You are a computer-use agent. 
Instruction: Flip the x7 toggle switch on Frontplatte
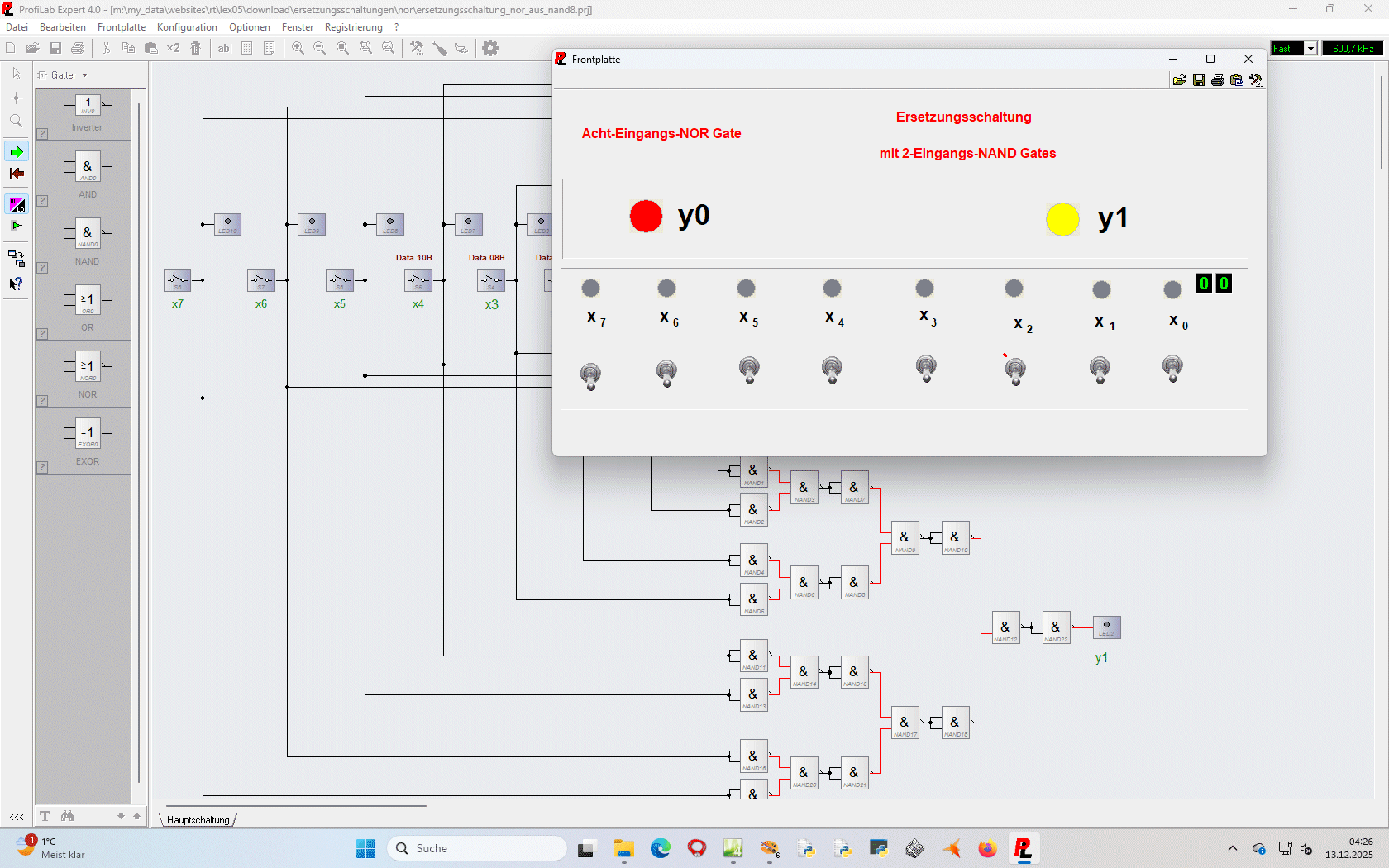(590, 375)
